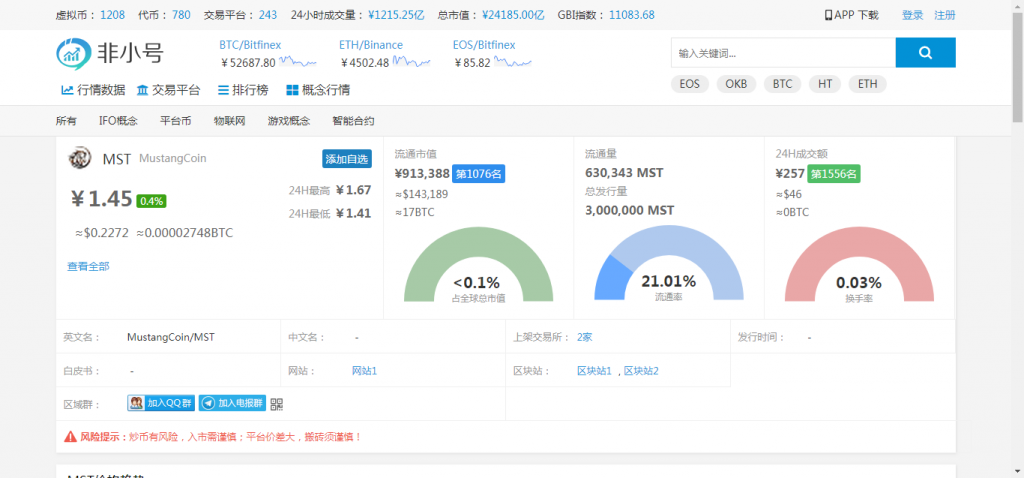Click the 2家 exchanges link
This screenshot has width=1024, height=478.
584,338
